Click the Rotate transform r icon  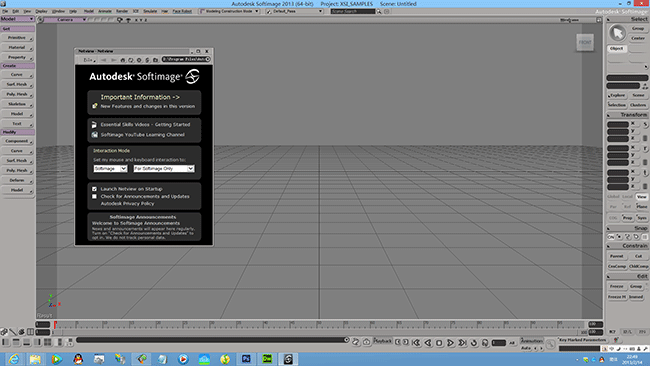(x=645, y=148)
